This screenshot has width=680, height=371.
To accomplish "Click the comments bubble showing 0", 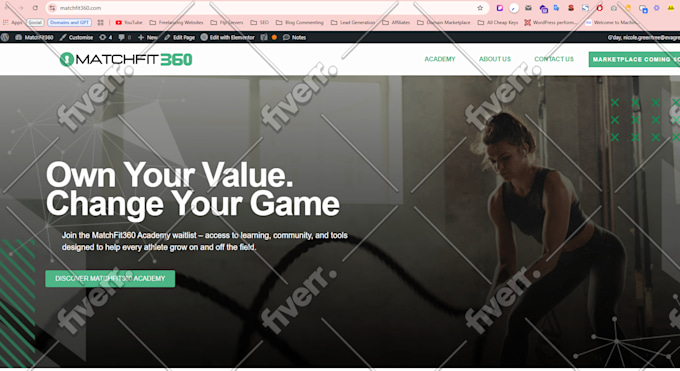I will pos(125,37).
